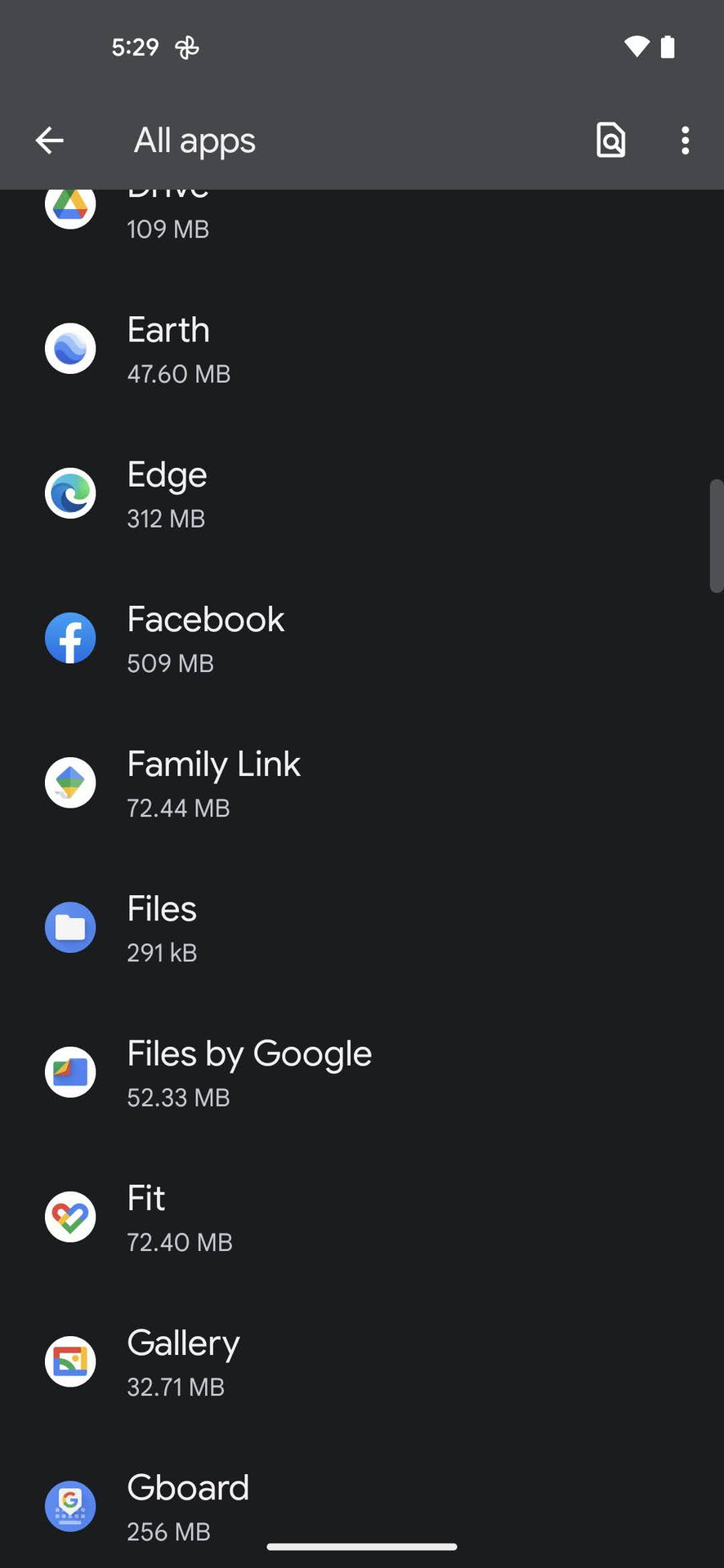Tap the Facebook app icon
This screenshot has height=1568, width=724.
click(70, 638)
